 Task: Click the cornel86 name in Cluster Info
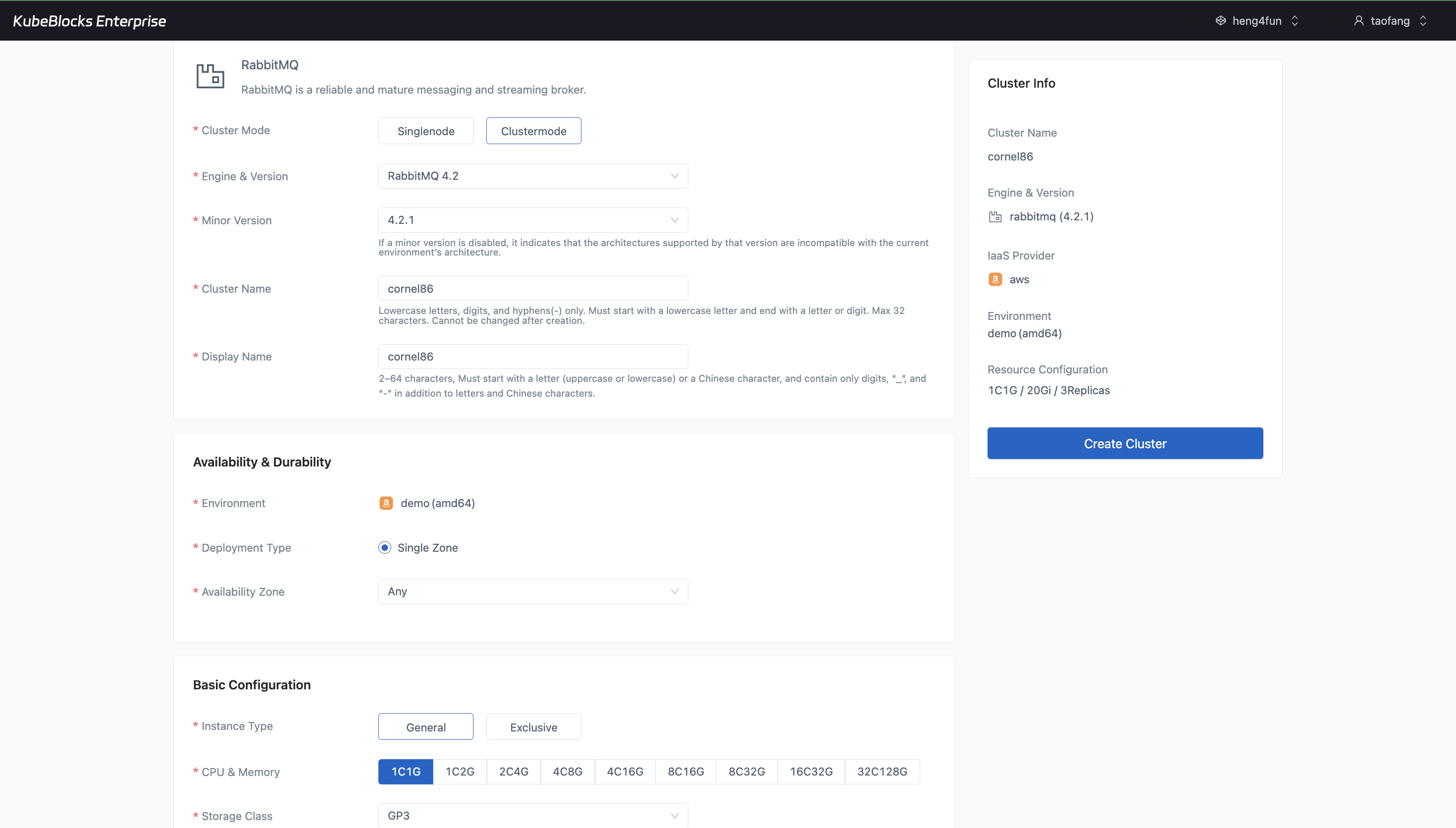click(x=1010, y=156)
